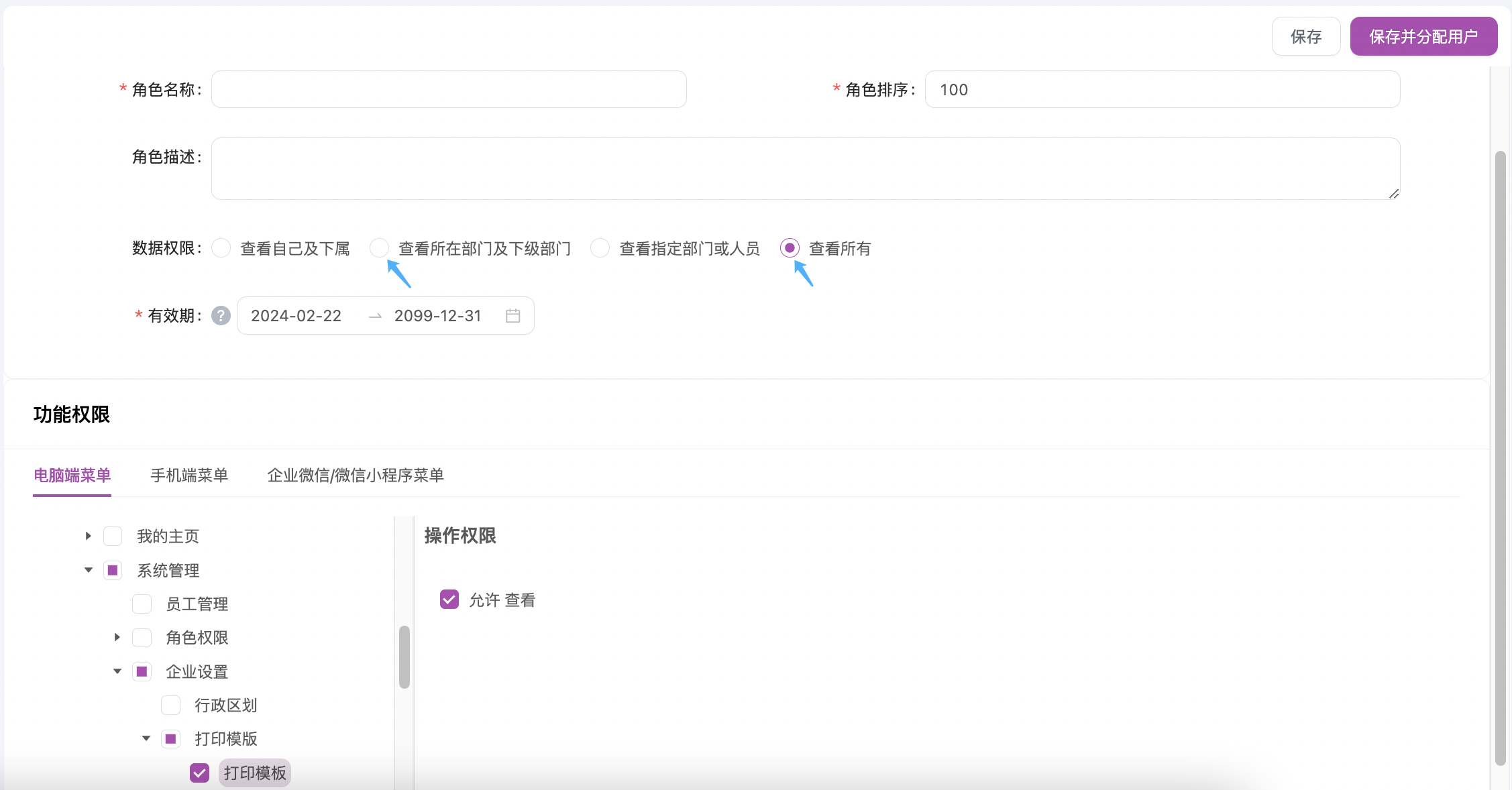Click the start date 2024-02-22
The image size is (1512, 790).
click(x=296, y=316)
